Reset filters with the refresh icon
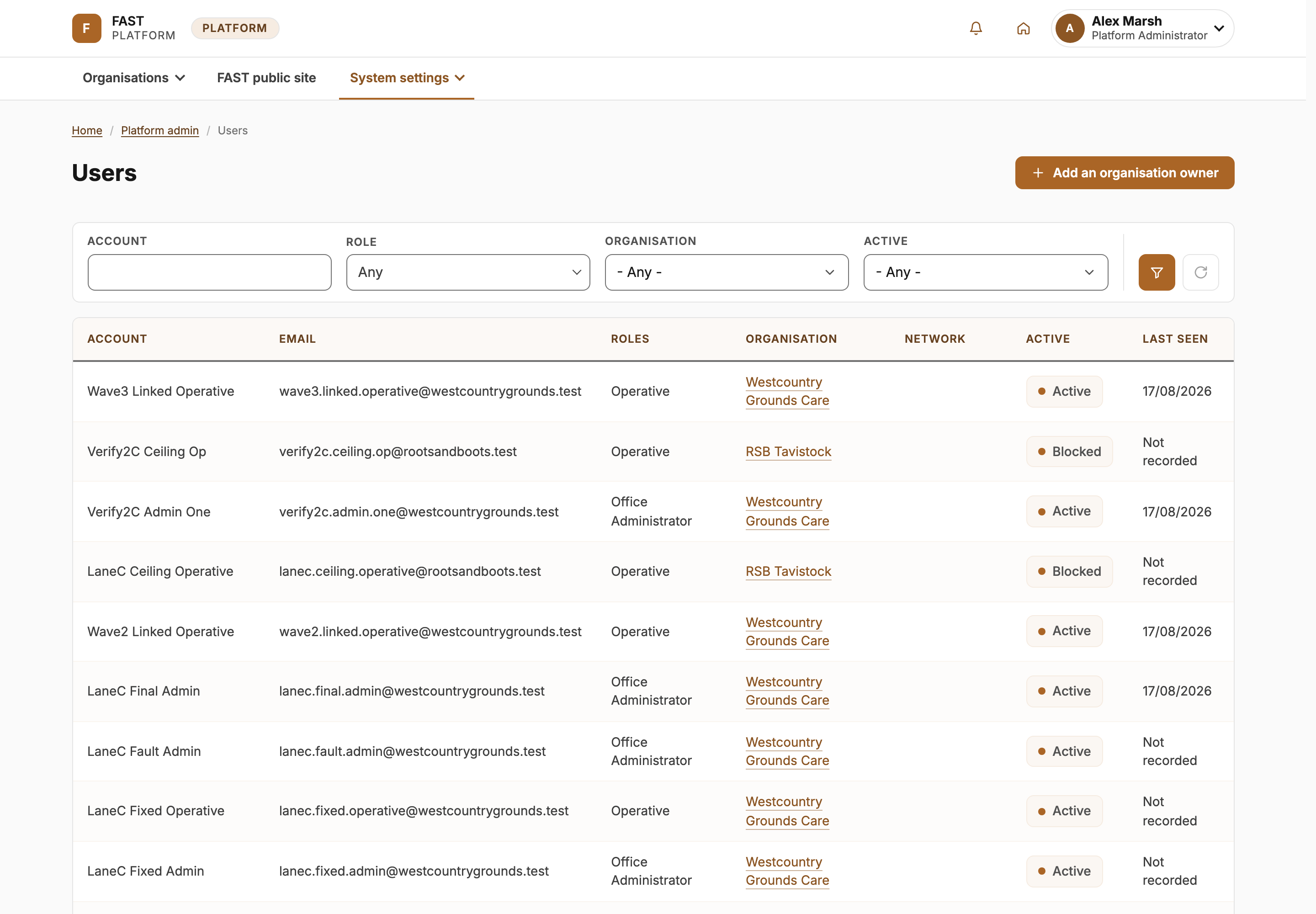Image resolution: width=1316 pixels, height=914 pixels. pyautogui.click(x=1200, y=272)
